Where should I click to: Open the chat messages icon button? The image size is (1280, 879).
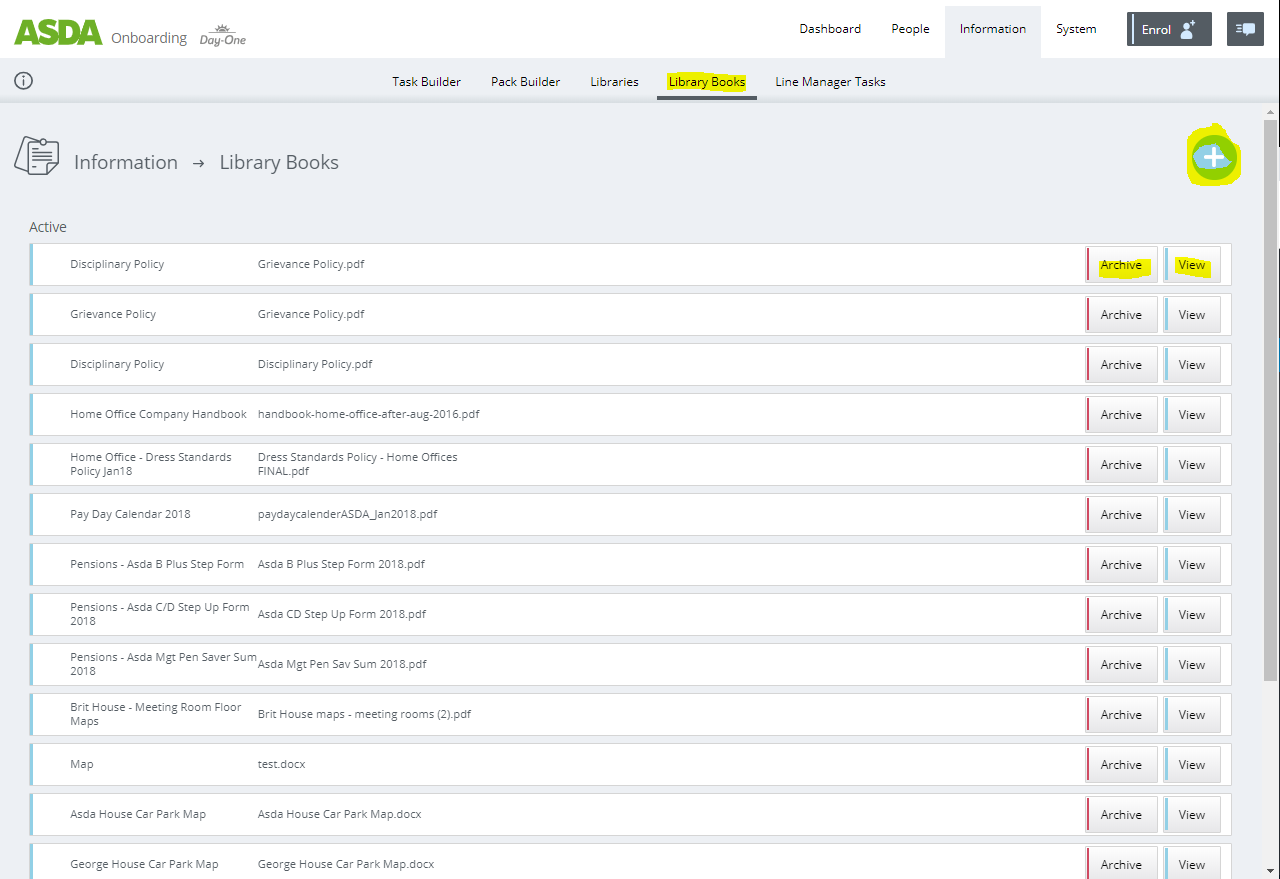point(1245,29)
